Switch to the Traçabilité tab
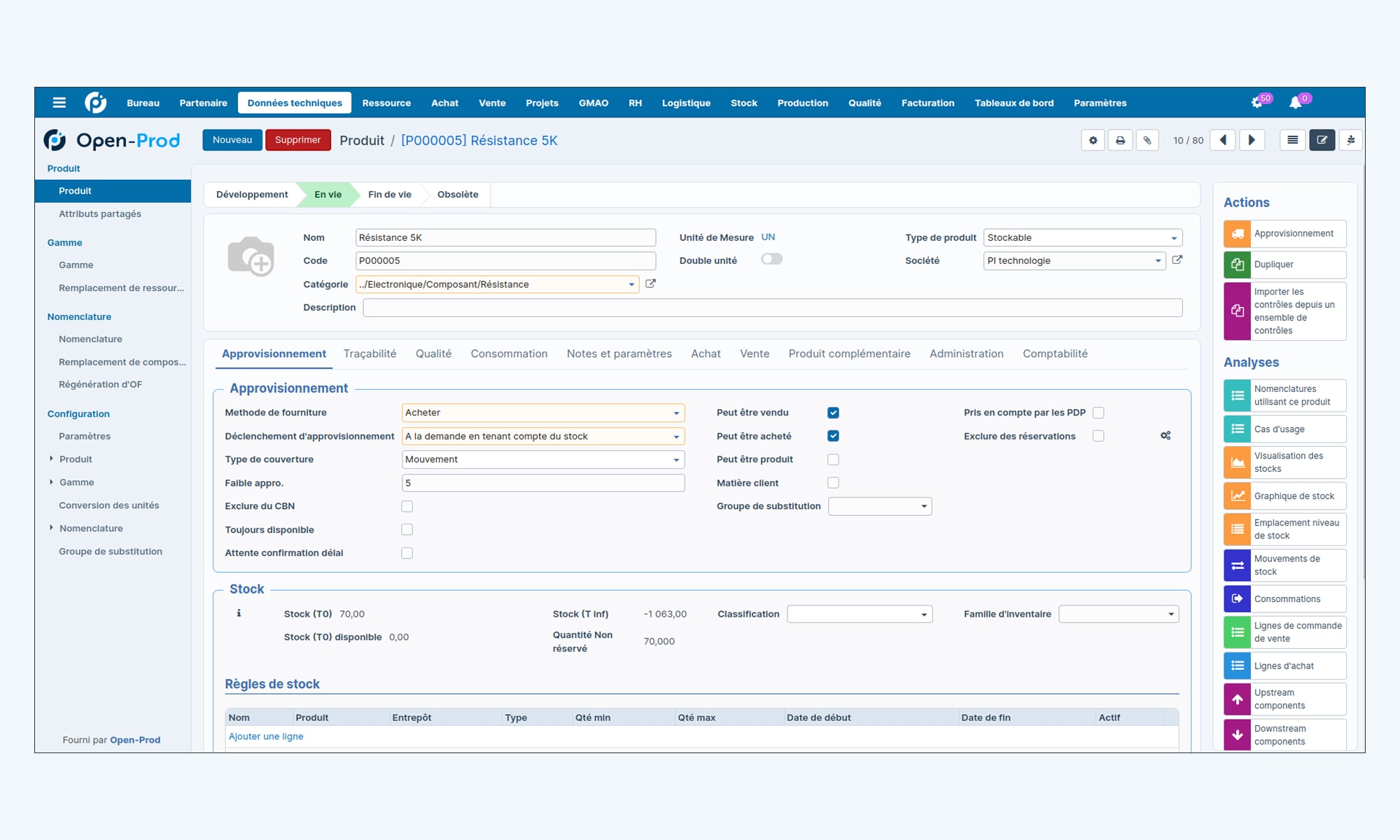This screenshot has width=1400, height=840. (x=370, y=353)
